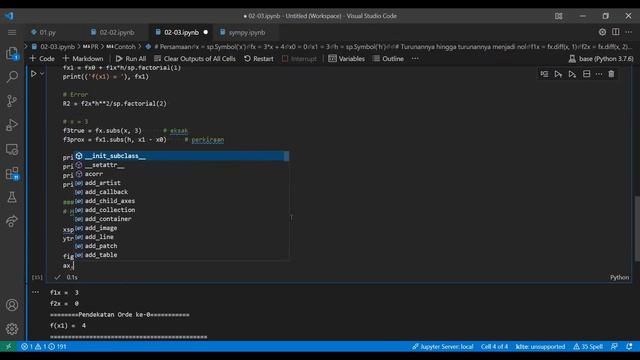Viewport: 640px width, 360px height.
Task: Click the editor vertical scrollbar thumb
Action: (x=637, y=229)
